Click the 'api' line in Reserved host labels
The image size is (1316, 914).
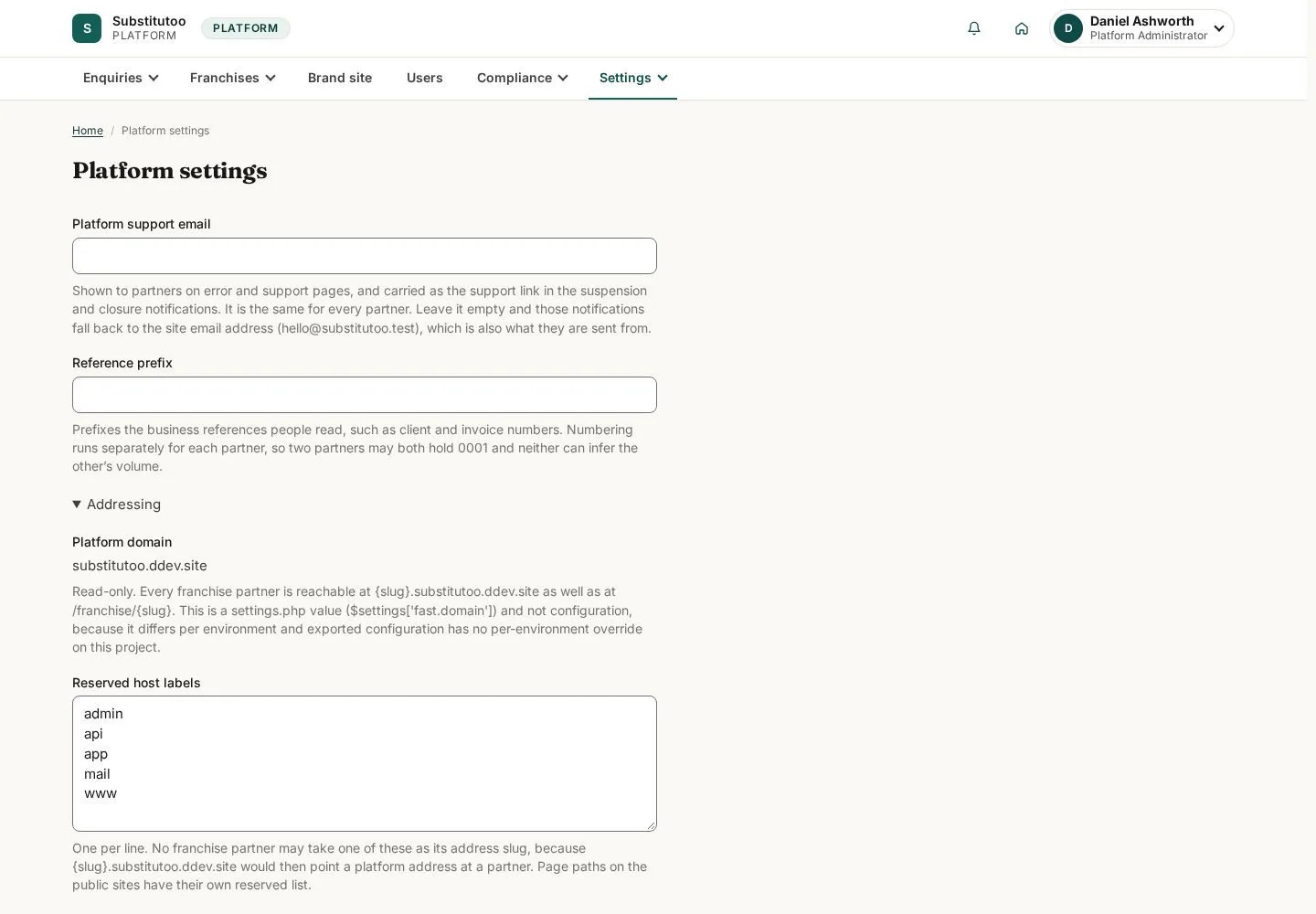tap(93, 734)
